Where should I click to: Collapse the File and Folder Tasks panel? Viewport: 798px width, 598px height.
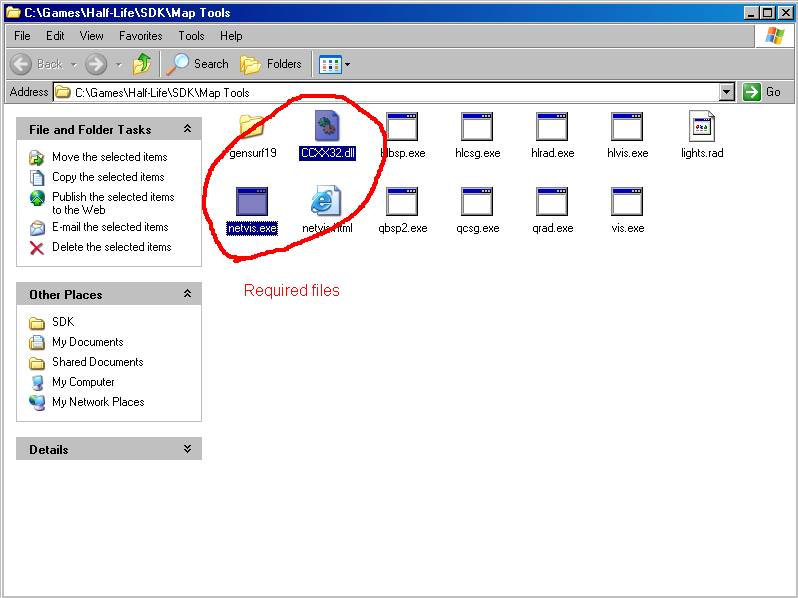click(x=187, y=129)
